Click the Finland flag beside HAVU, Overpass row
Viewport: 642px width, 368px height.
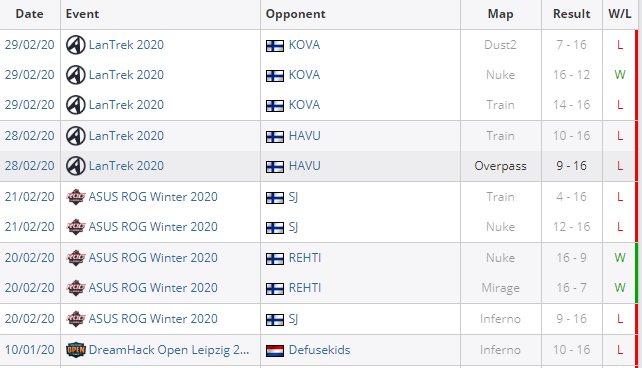tap(275, 167)
